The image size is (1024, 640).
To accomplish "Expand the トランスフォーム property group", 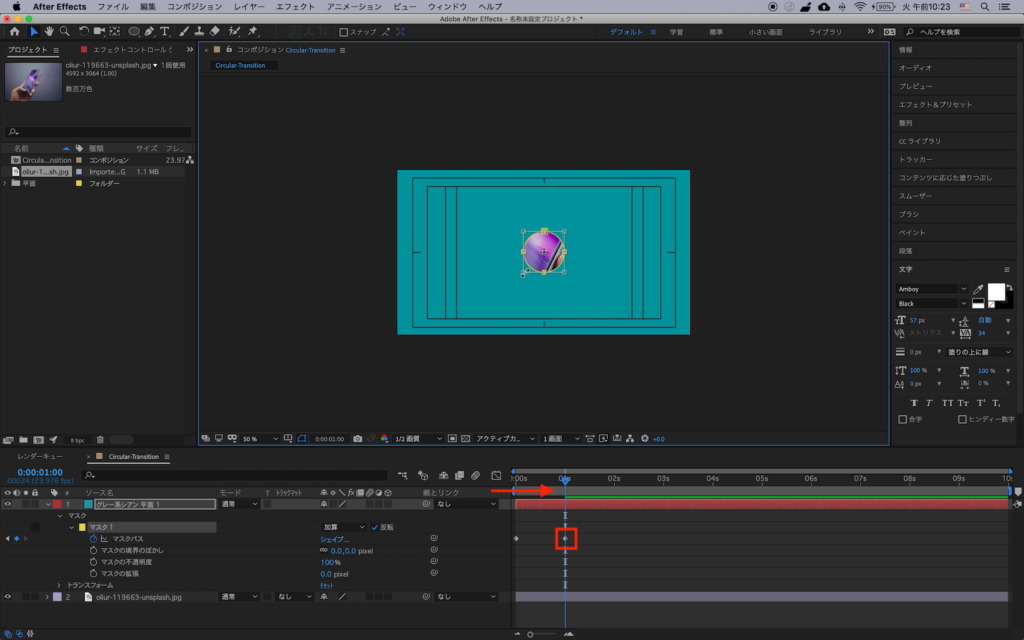I will point(59,585).
